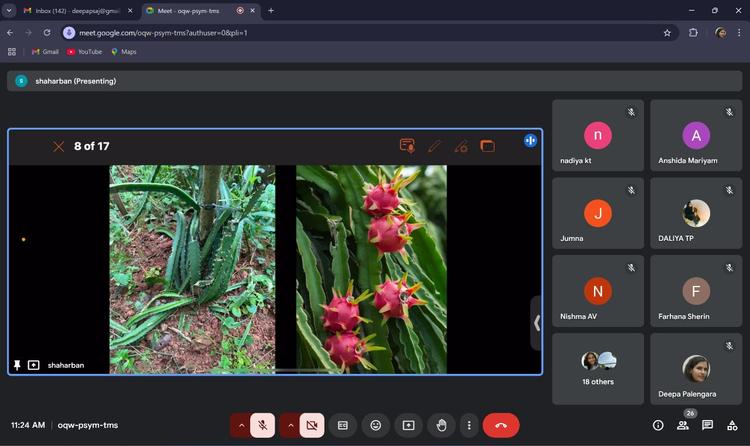The image size is (750, 446).
Task: Turn on camera in call controls
Action: tap(312, 425)
